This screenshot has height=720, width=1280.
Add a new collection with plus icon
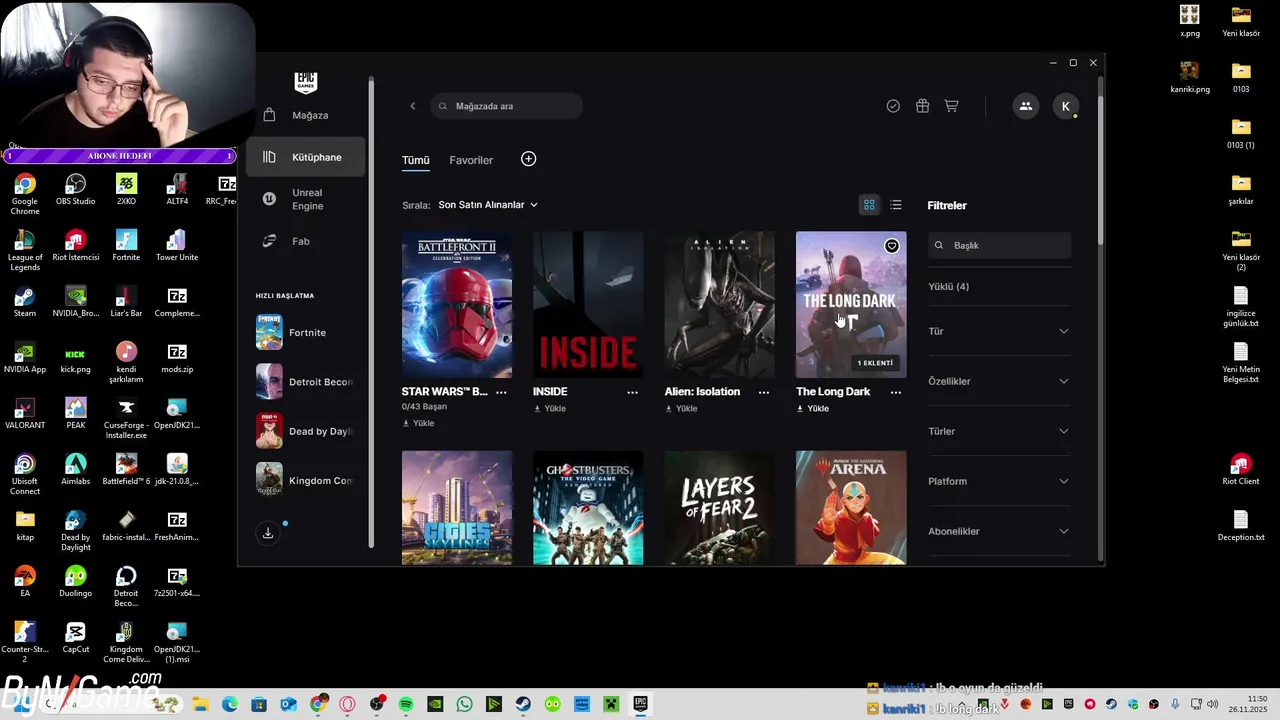pos(528,159)
